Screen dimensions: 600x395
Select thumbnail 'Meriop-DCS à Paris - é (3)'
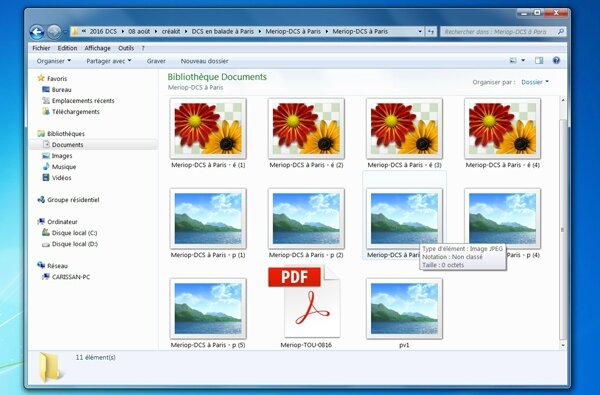click(404, 129)
